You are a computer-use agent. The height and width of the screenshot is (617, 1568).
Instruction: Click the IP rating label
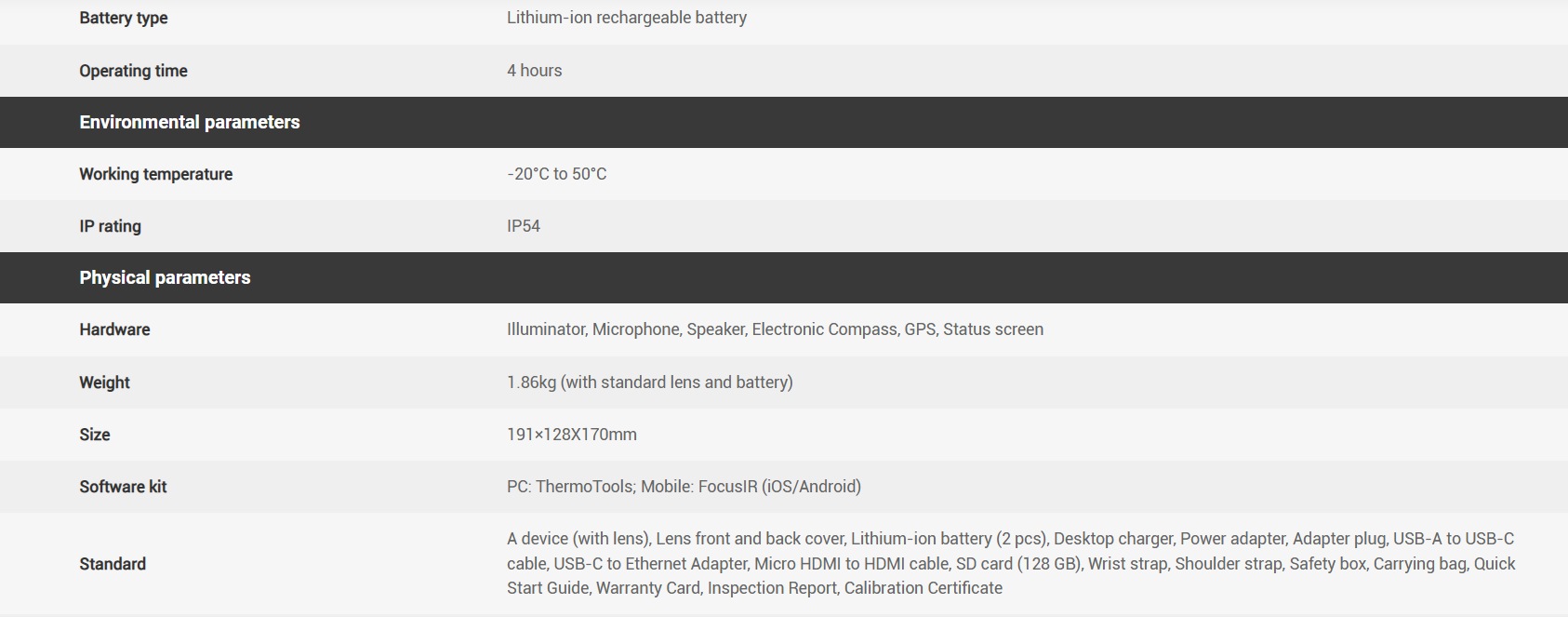pyautogui.click(x=110, y=226)
